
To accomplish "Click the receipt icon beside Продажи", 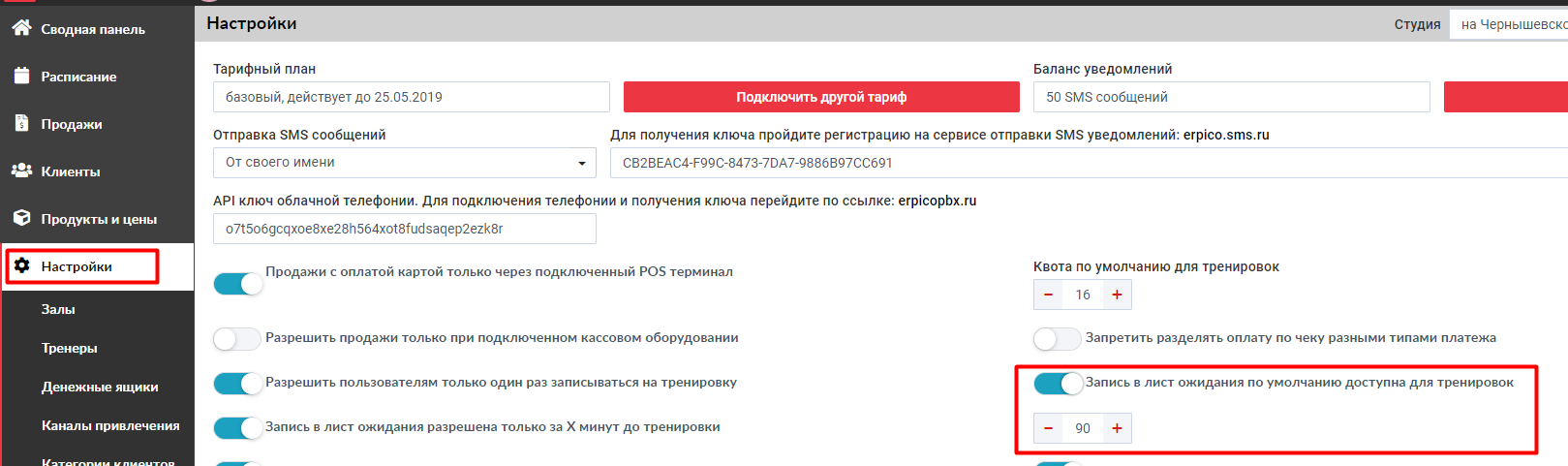I will (21, 123).
